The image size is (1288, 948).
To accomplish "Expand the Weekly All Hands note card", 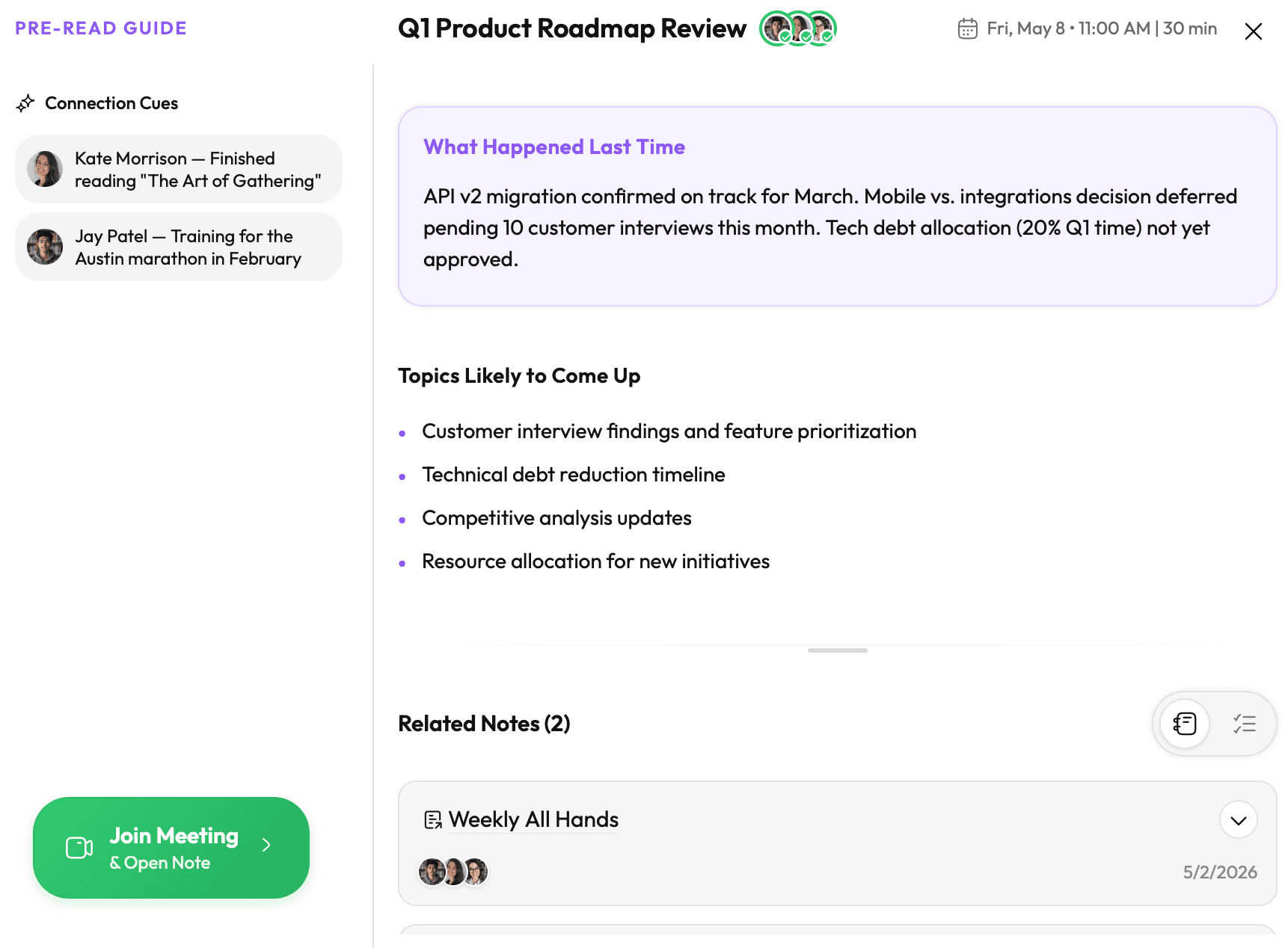I will (1238, 820).
